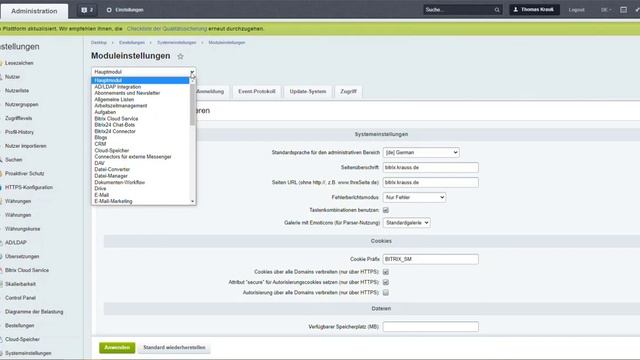Click the Einstellungen gear icon in top bar

click(109, 10)
